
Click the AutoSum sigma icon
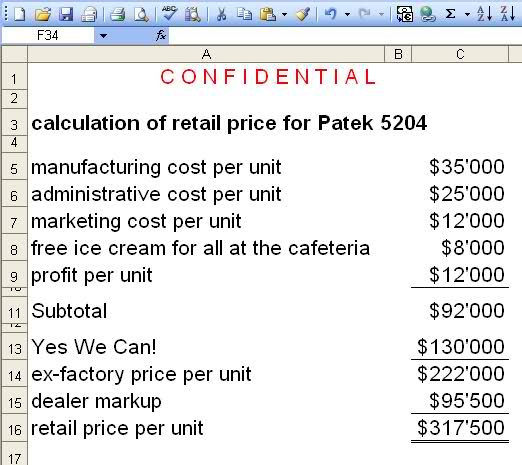pyautogui.click(x=450, y=14)
